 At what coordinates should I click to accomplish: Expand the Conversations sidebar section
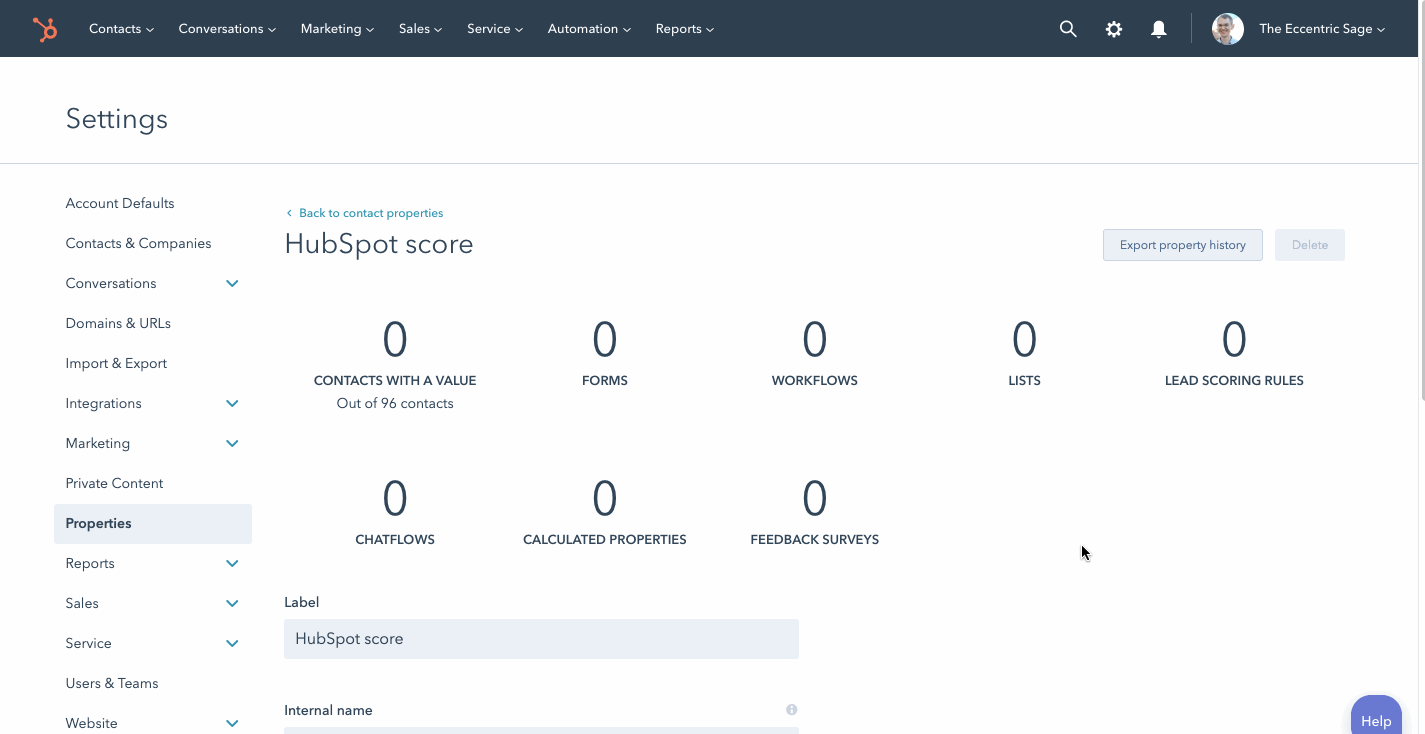pyautogui.click(x=231, y=283)
